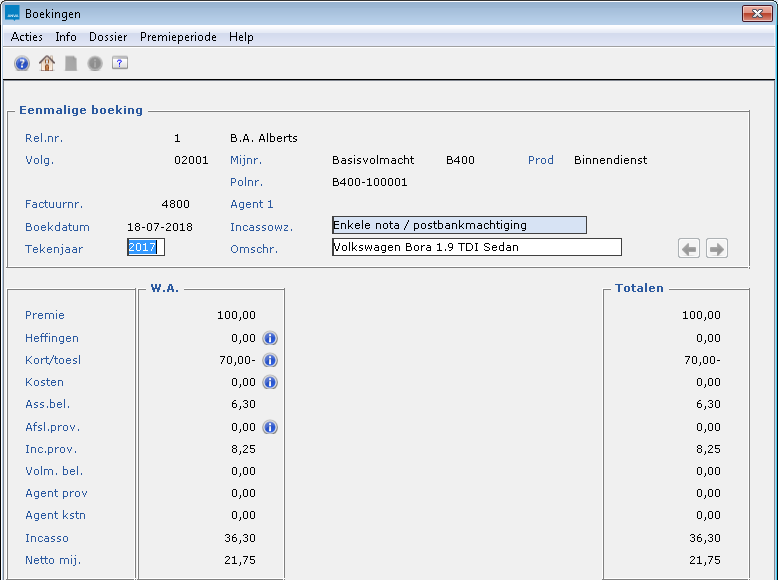The height and width of the screenshot is (580, 778).
Task: Go to previous record with left arrow
Action: [689, 249]
